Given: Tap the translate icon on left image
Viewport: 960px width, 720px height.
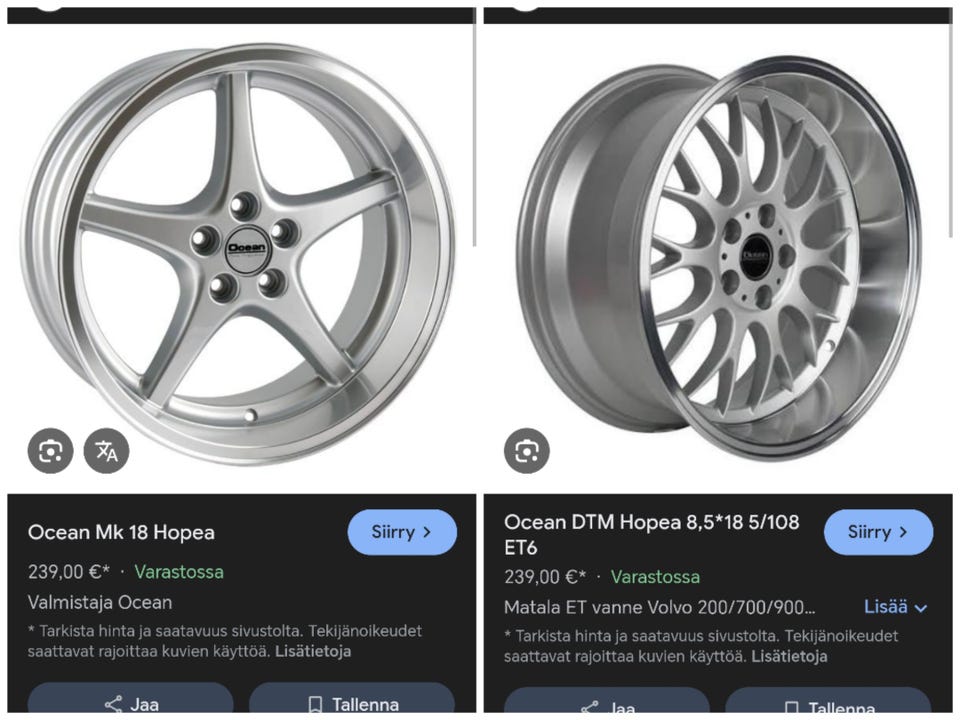Looking at the screenshot, I should pos(106,451).
